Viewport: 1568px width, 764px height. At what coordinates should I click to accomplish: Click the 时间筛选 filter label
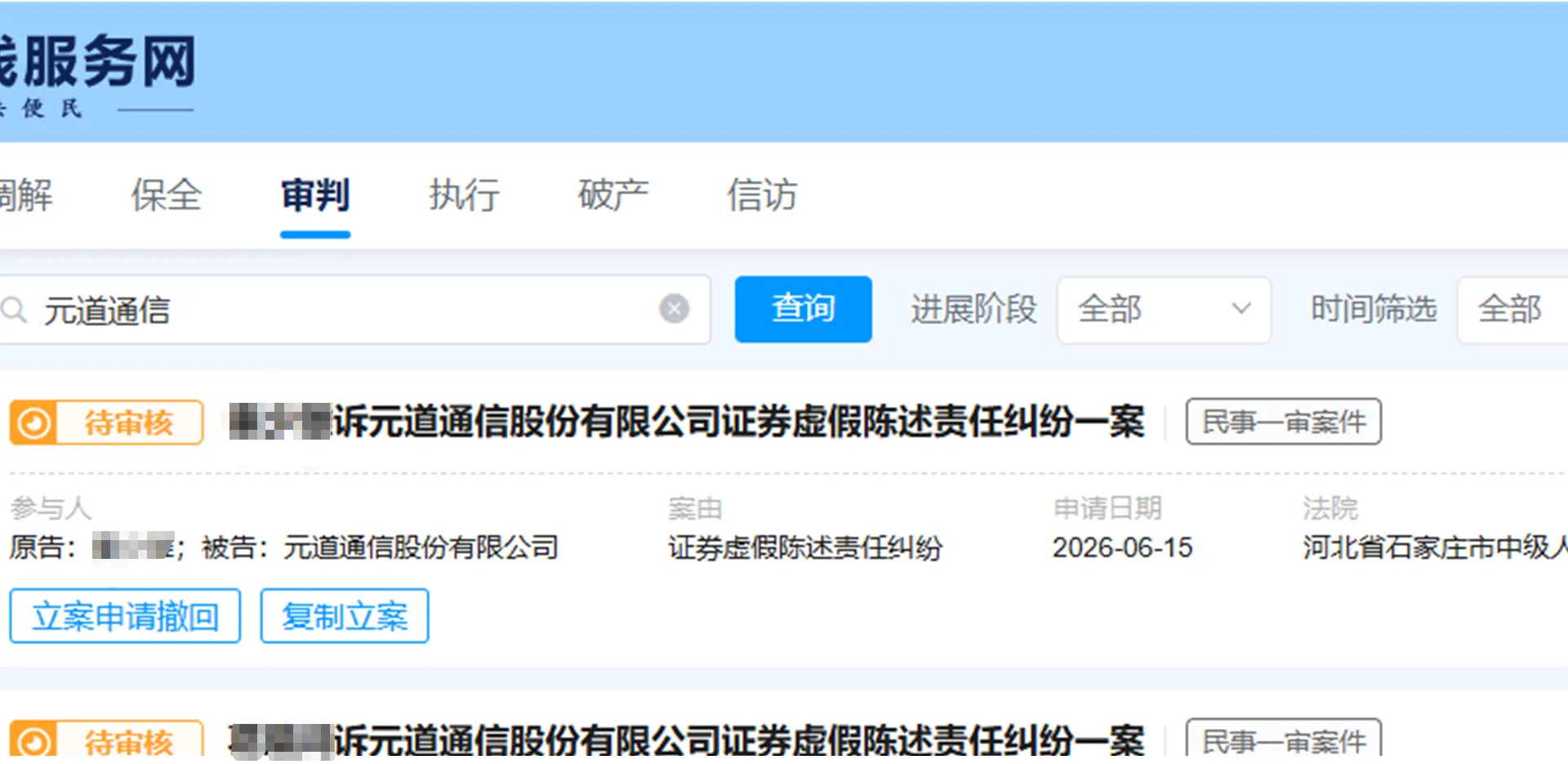[1374, 310]
